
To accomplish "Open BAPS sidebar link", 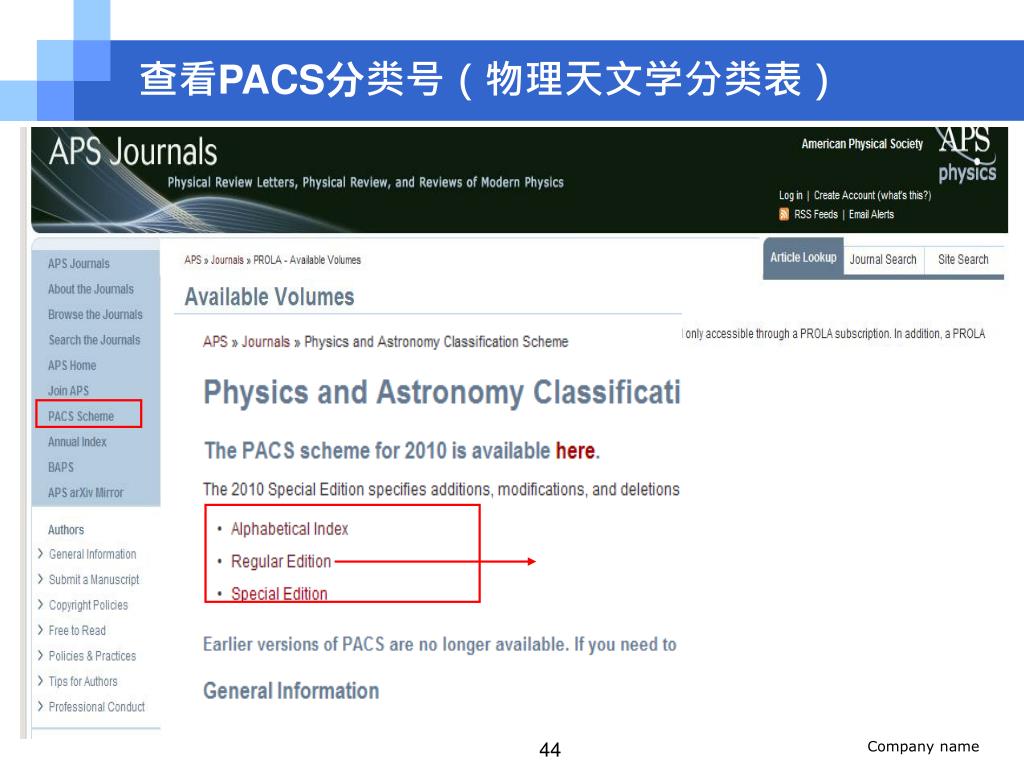I will (61, 468).
